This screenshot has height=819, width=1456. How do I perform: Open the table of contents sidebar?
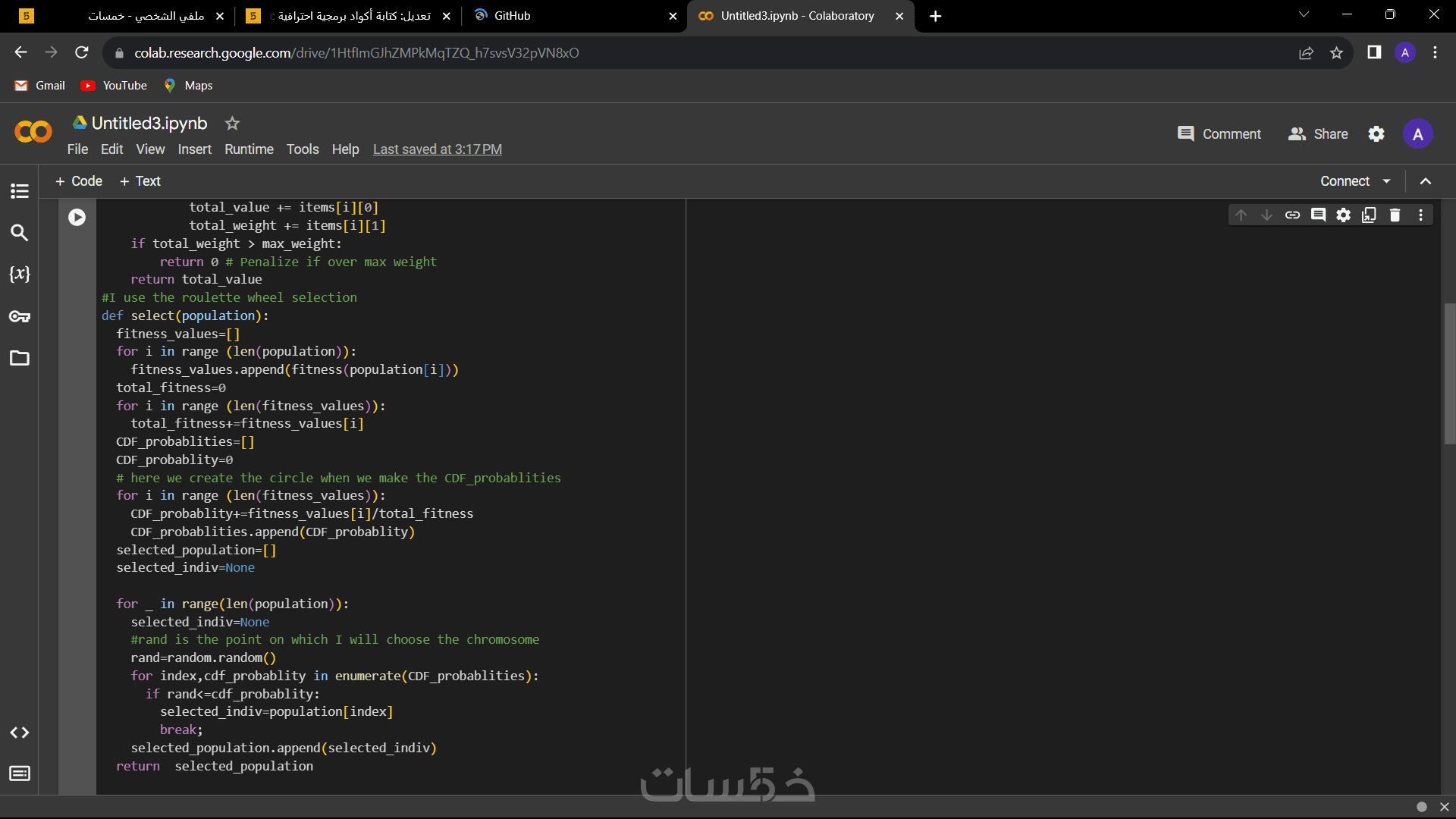tap(20, 191)
